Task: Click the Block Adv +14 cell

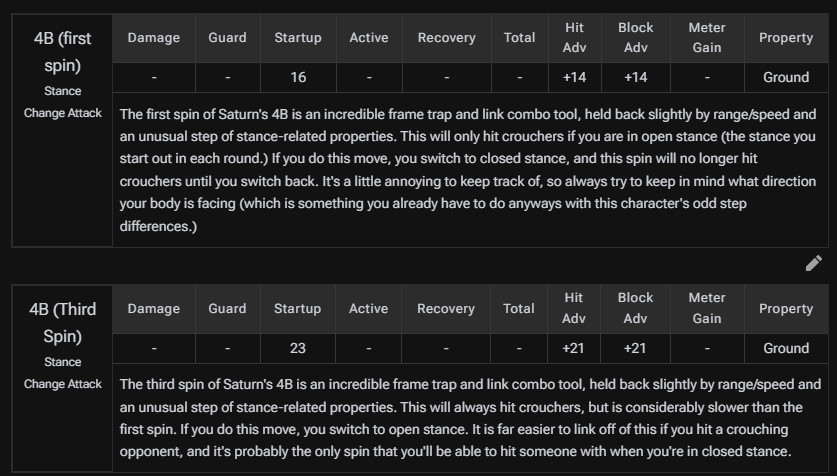Action: click(636, 77)
